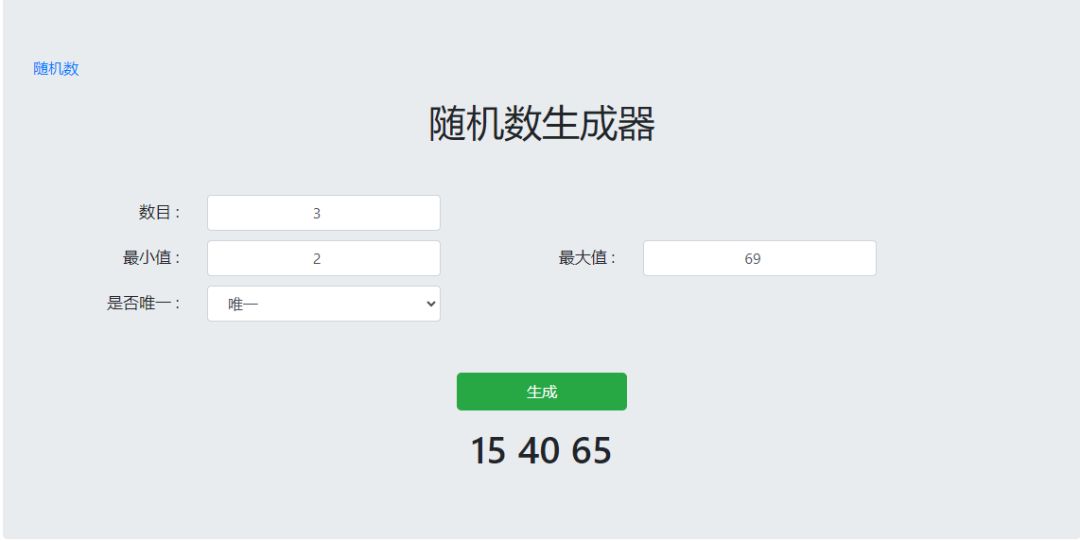Click the 随机数 breadcrumb link

pos(56,69)
